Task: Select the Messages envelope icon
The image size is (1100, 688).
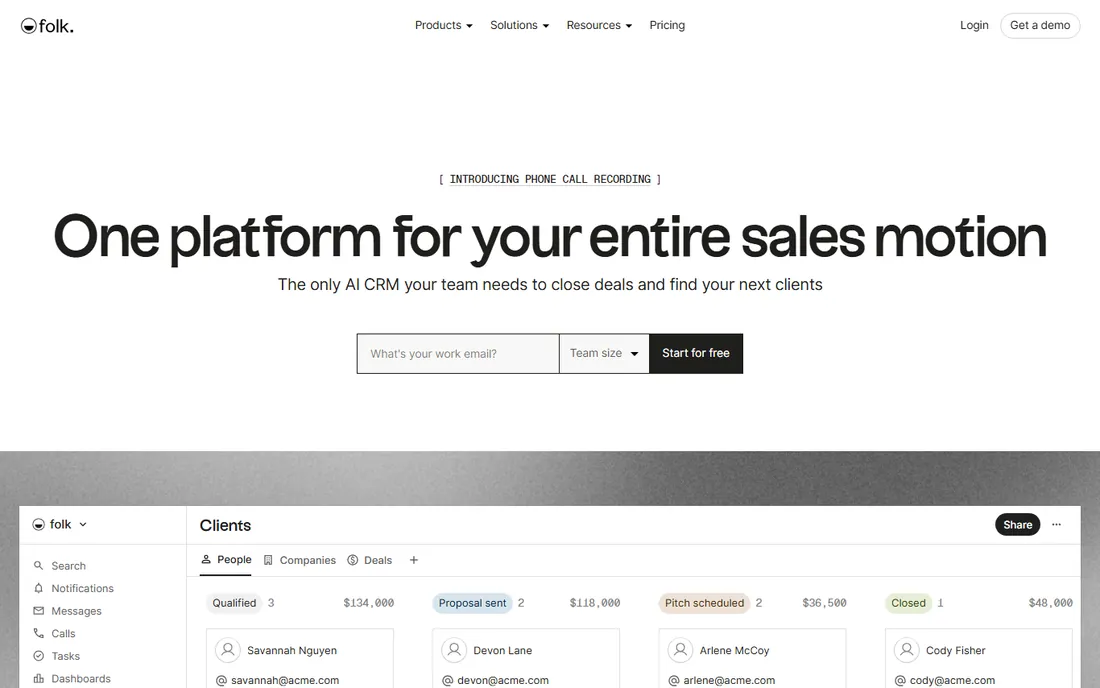Action: pos(39,611)
